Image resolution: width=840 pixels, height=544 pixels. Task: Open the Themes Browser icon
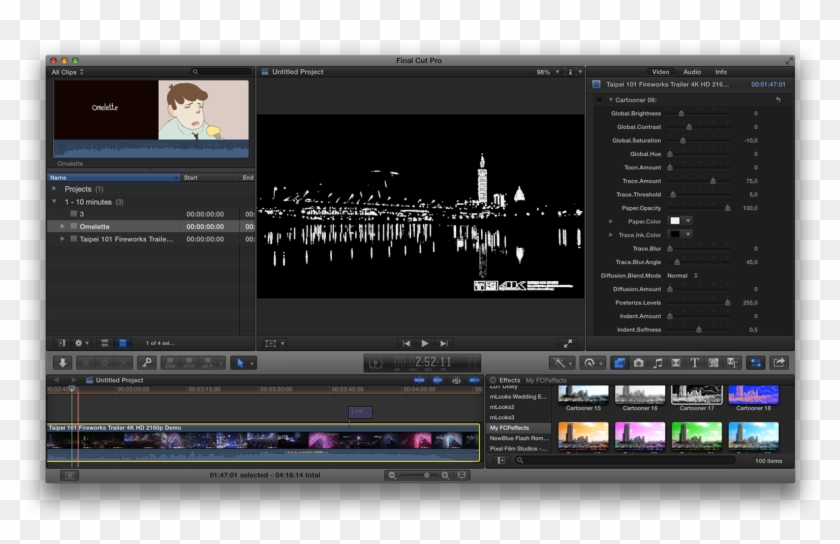pos(732,363)
